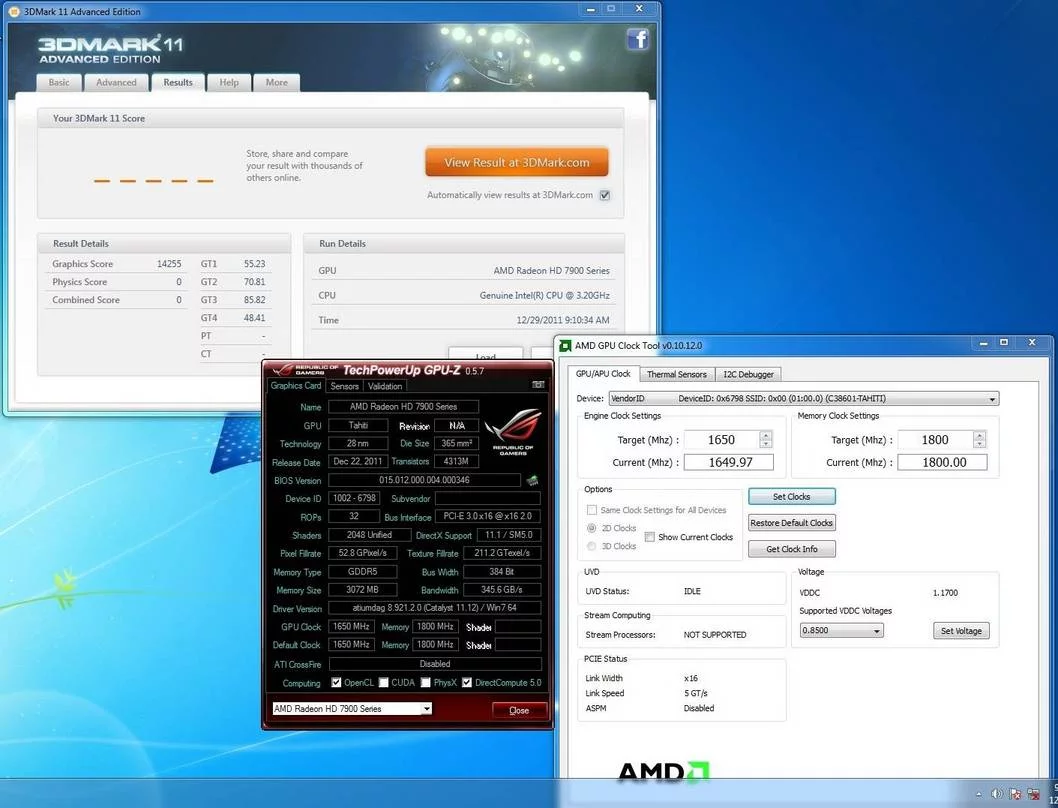Click View Result at 3DMark.com

tap(516, 161)
